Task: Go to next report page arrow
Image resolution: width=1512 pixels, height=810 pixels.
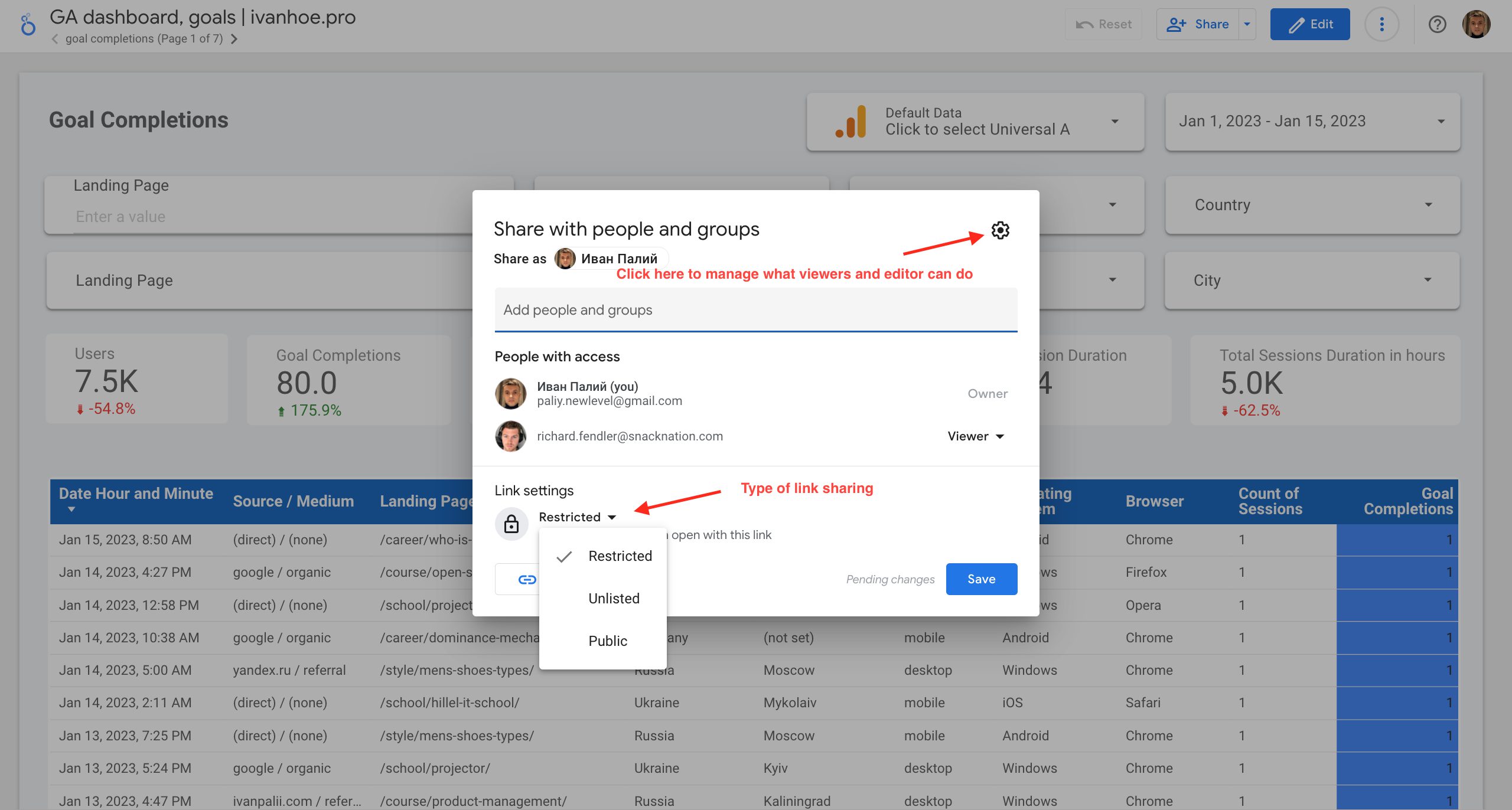Action: coord(234,39)
